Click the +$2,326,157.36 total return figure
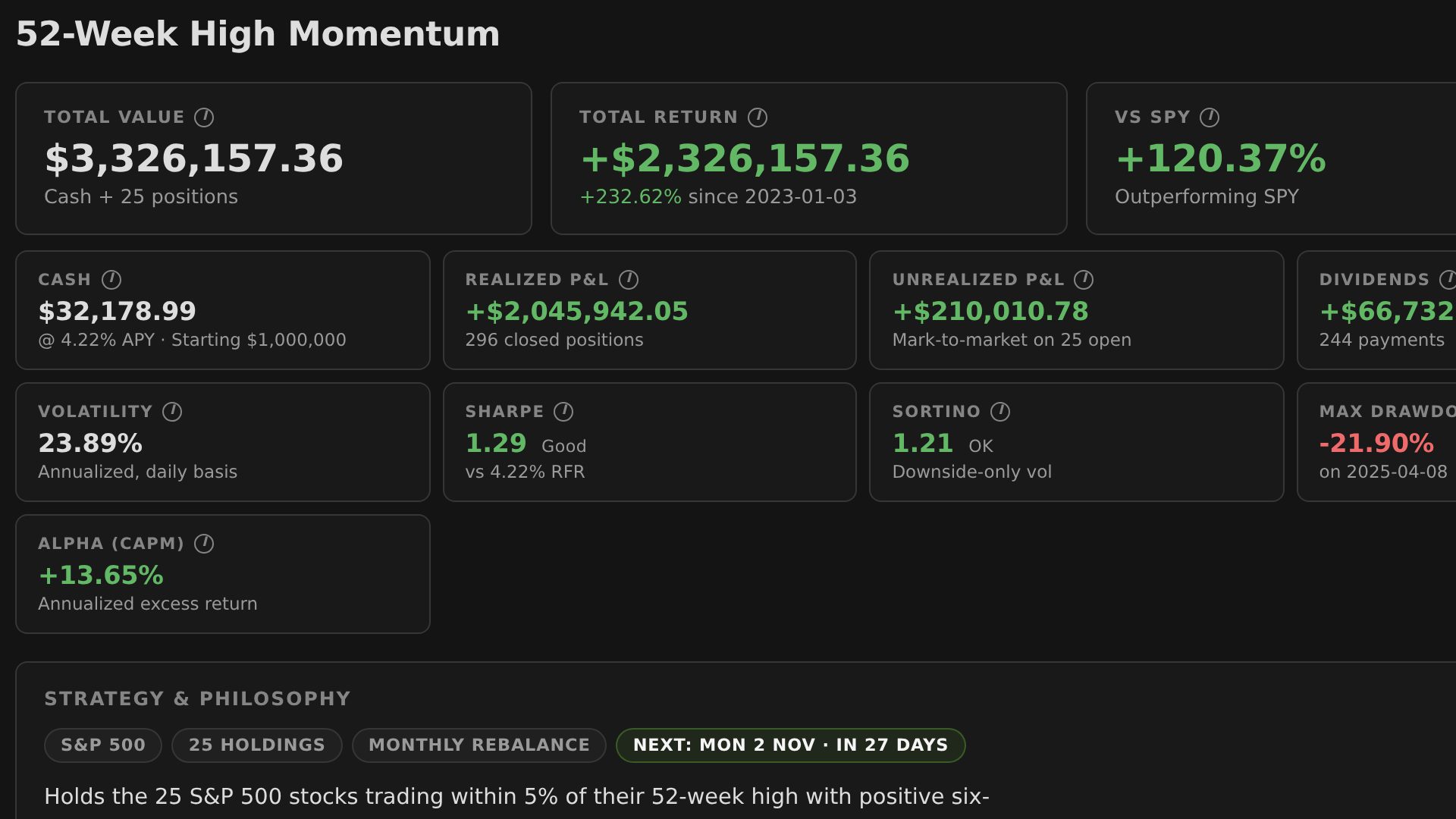This screenshot has width=1456, height=819. [745, 158]
